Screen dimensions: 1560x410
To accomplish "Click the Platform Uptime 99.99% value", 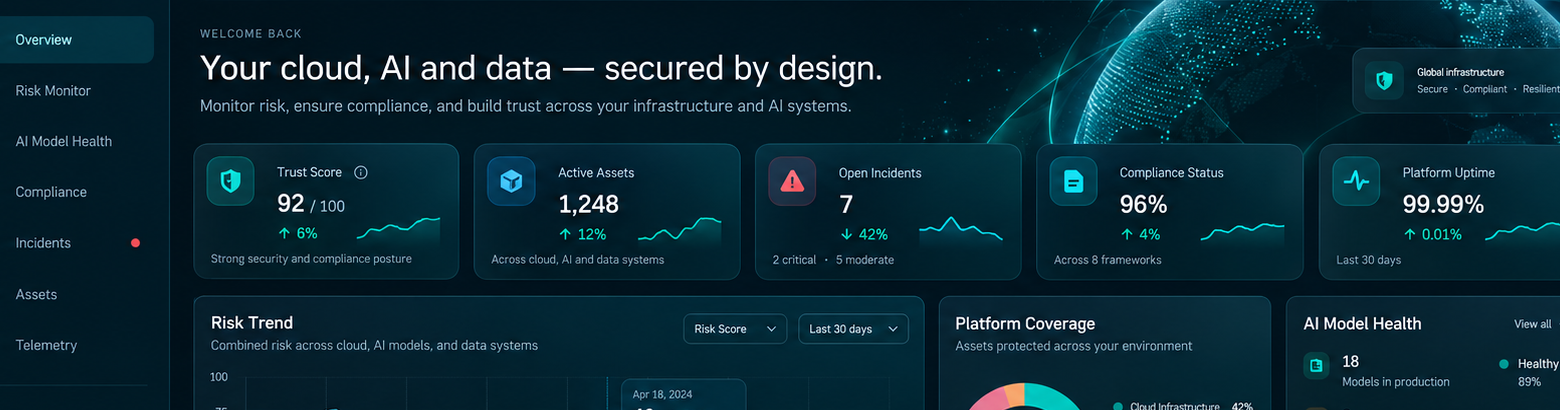I will click(x=1443, y=204).
